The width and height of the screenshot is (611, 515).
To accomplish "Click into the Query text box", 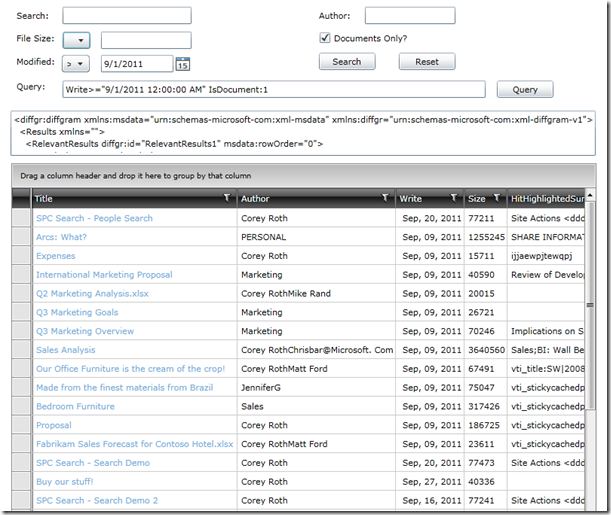I will tap(274, 89).
